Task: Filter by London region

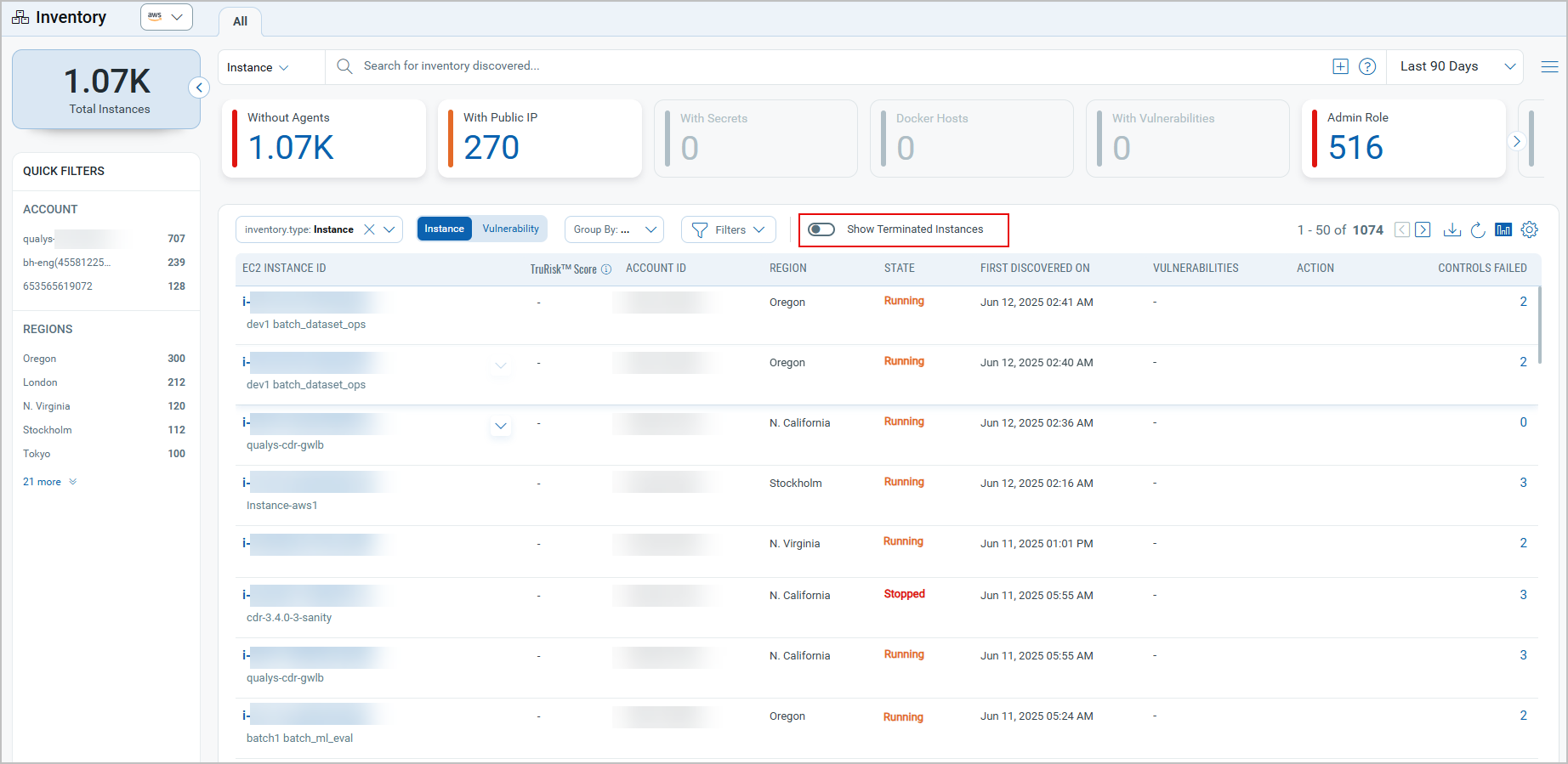Action: click(x=104, y=382)
